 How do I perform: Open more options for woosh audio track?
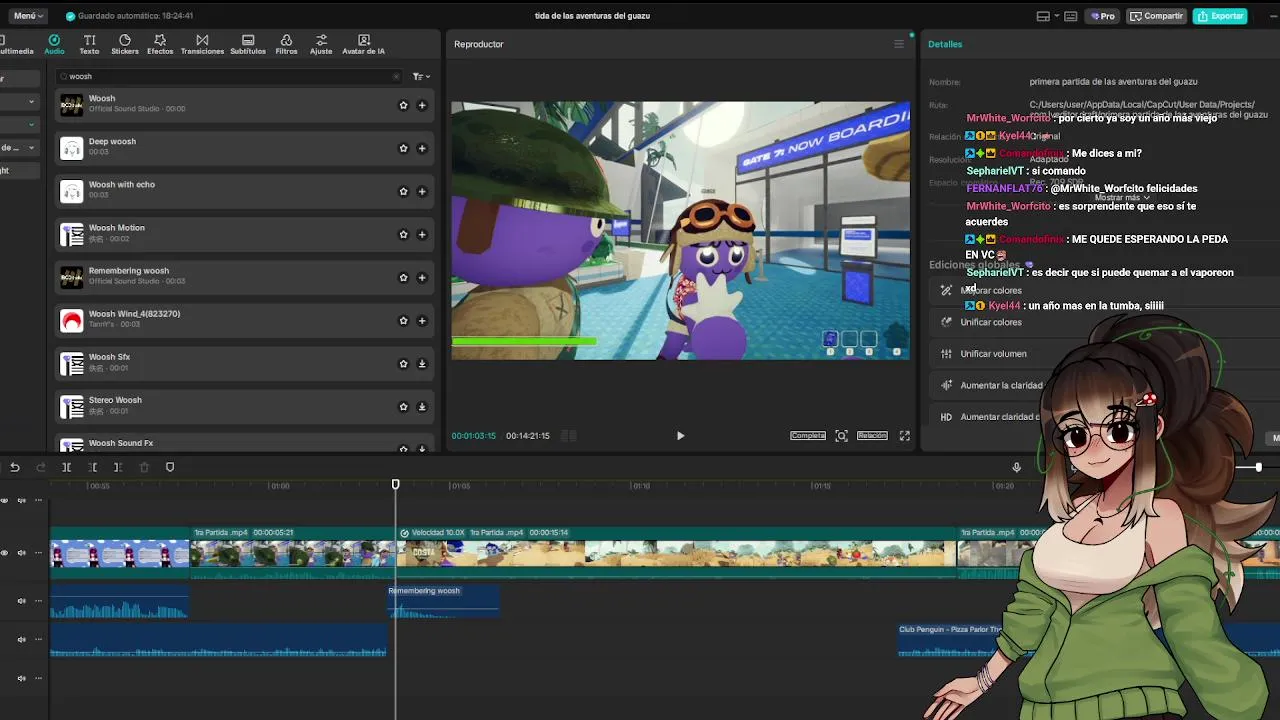click(x=38, y=601)
